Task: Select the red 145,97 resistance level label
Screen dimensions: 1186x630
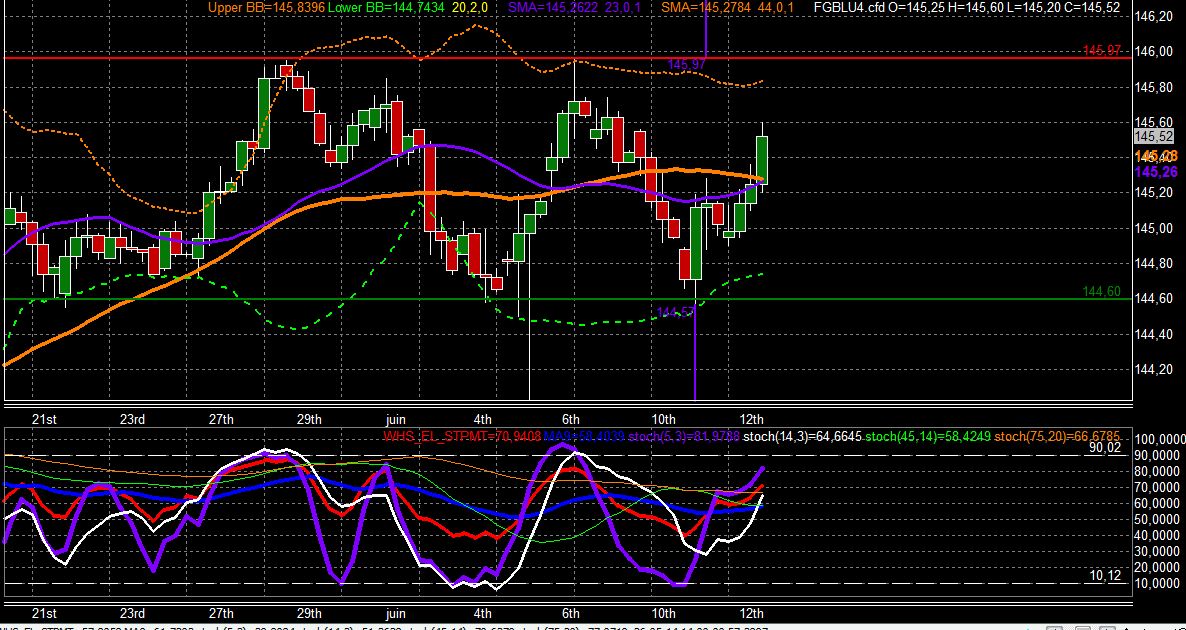Action: 1102,51
